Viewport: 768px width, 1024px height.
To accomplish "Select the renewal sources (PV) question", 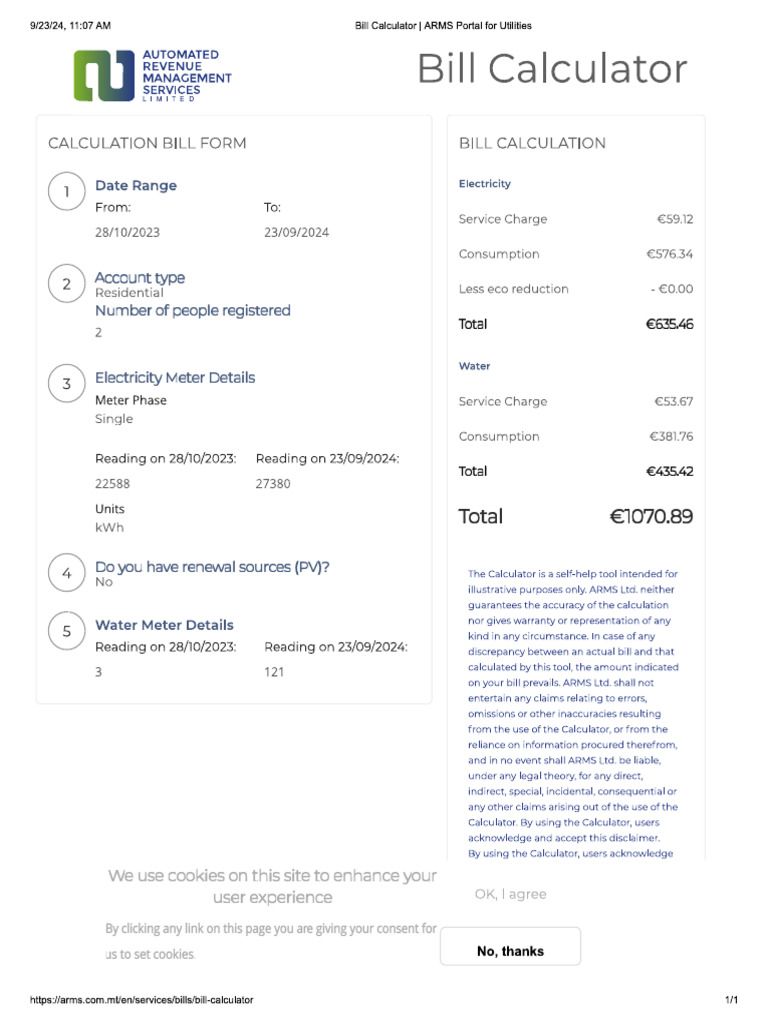I will click(212, 567).
